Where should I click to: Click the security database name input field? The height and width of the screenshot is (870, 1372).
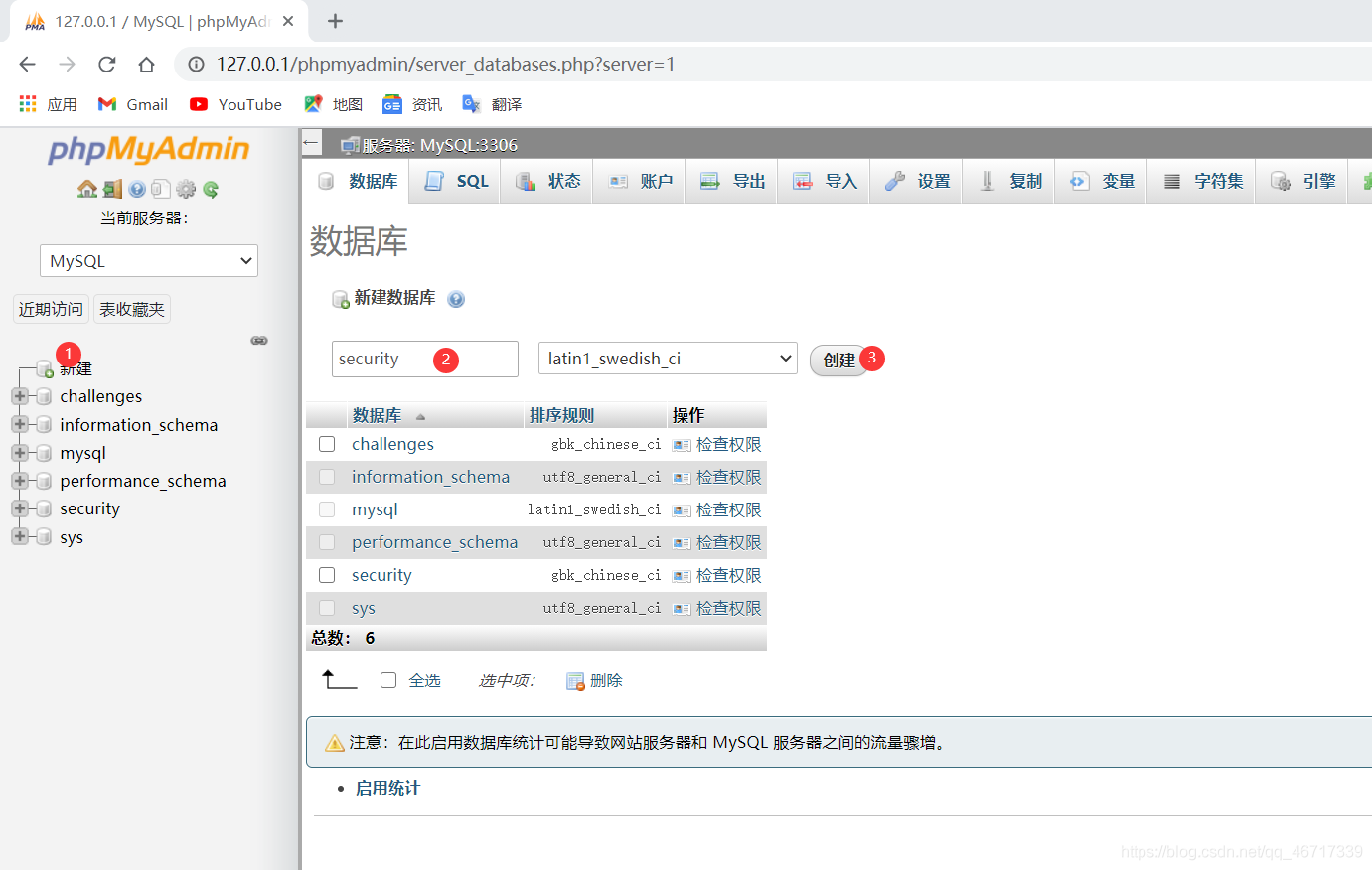425,359
